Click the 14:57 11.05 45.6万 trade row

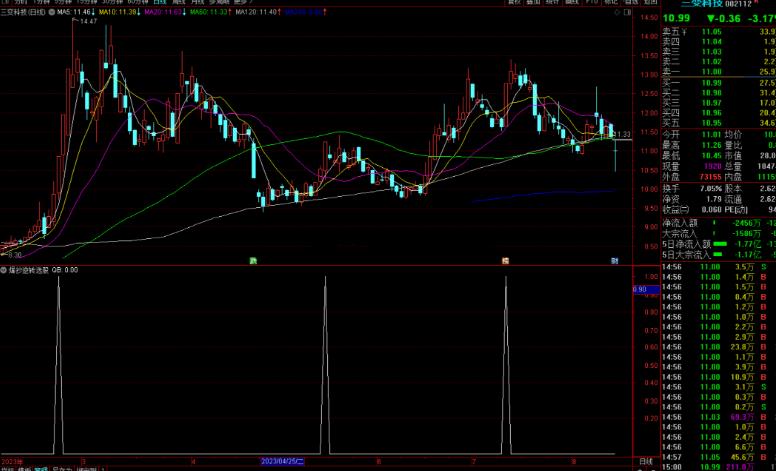pos(719,457)
